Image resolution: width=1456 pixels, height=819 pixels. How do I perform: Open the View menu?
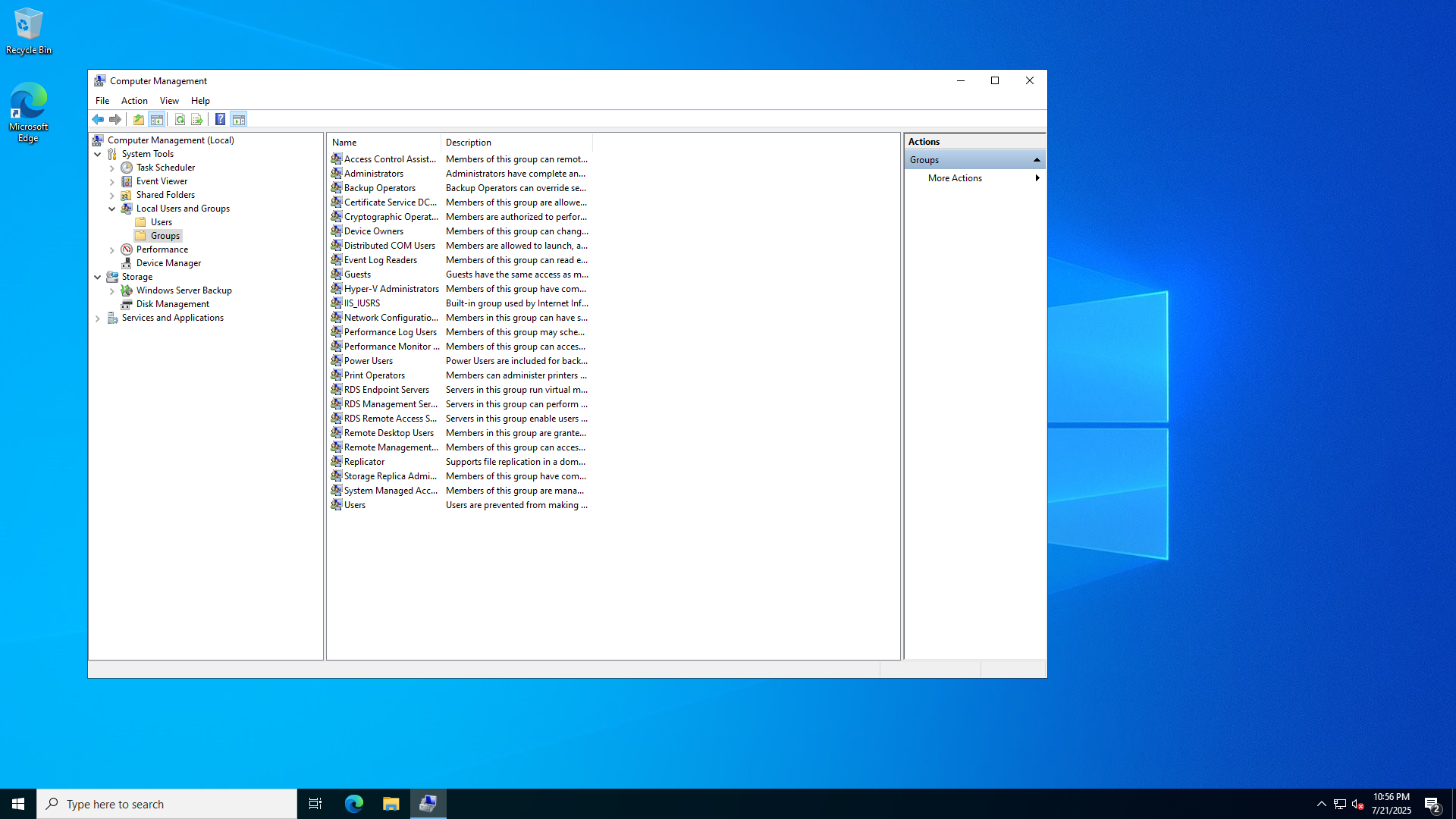169,101
